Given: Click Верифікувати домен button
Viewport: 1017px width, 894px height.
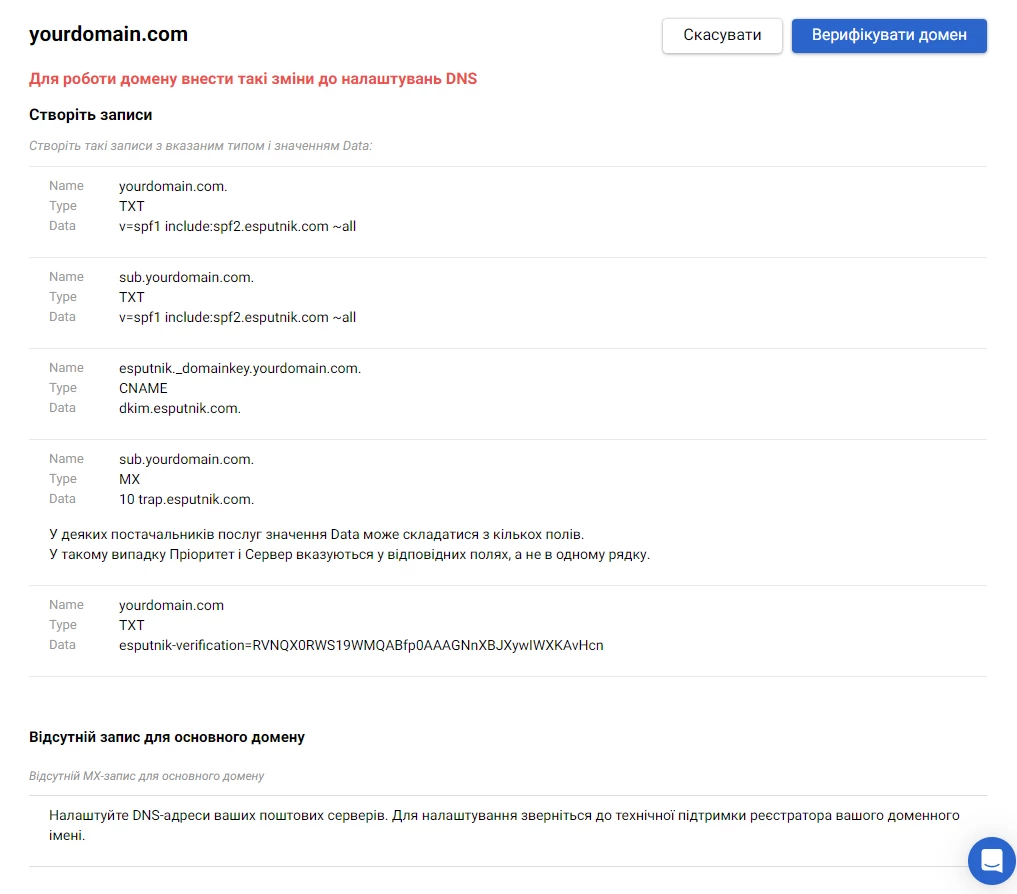Looking at the screenshot, I should [889, 35].
